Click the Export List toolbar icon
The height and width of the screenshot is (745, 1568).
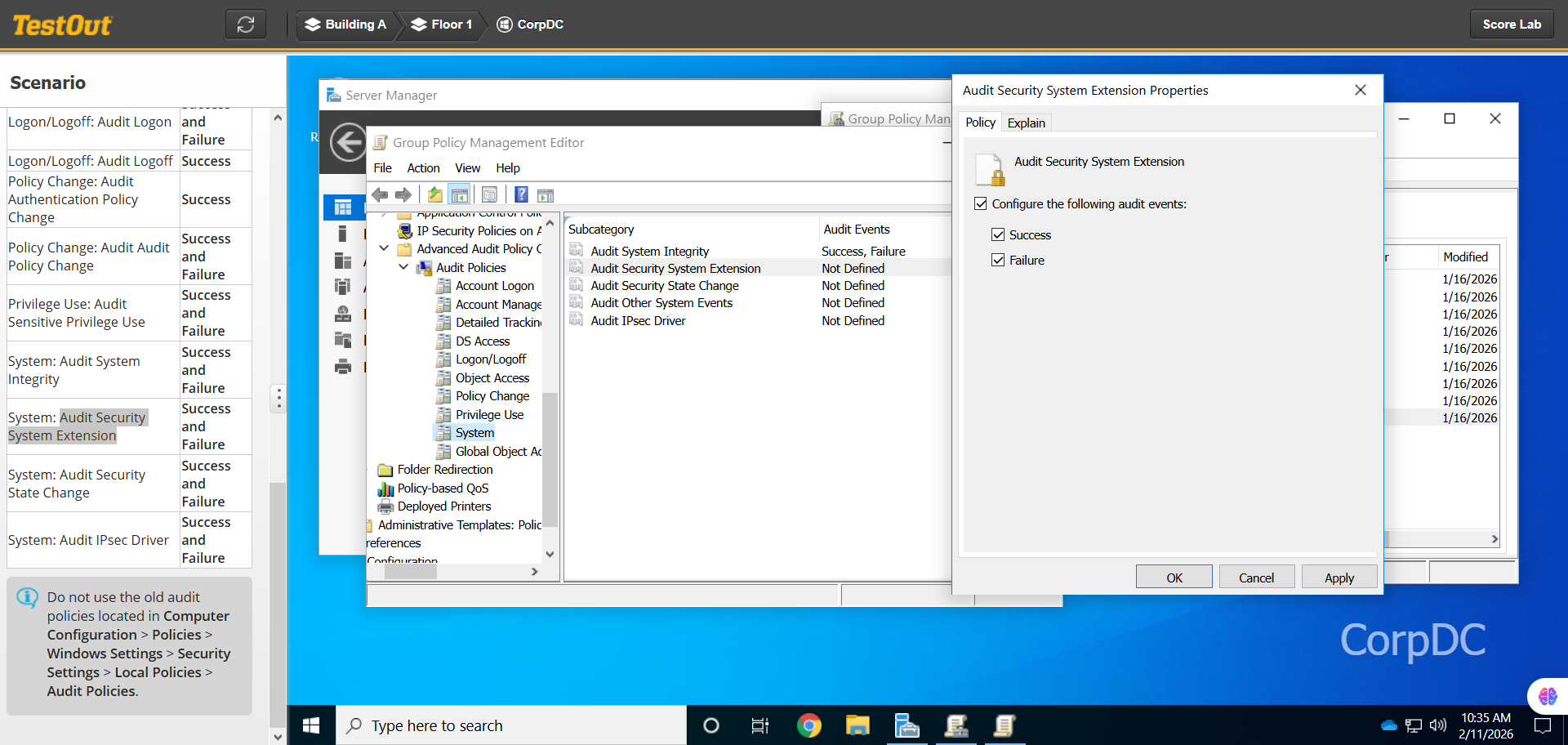pyautogui.click(x=490, y=194)
